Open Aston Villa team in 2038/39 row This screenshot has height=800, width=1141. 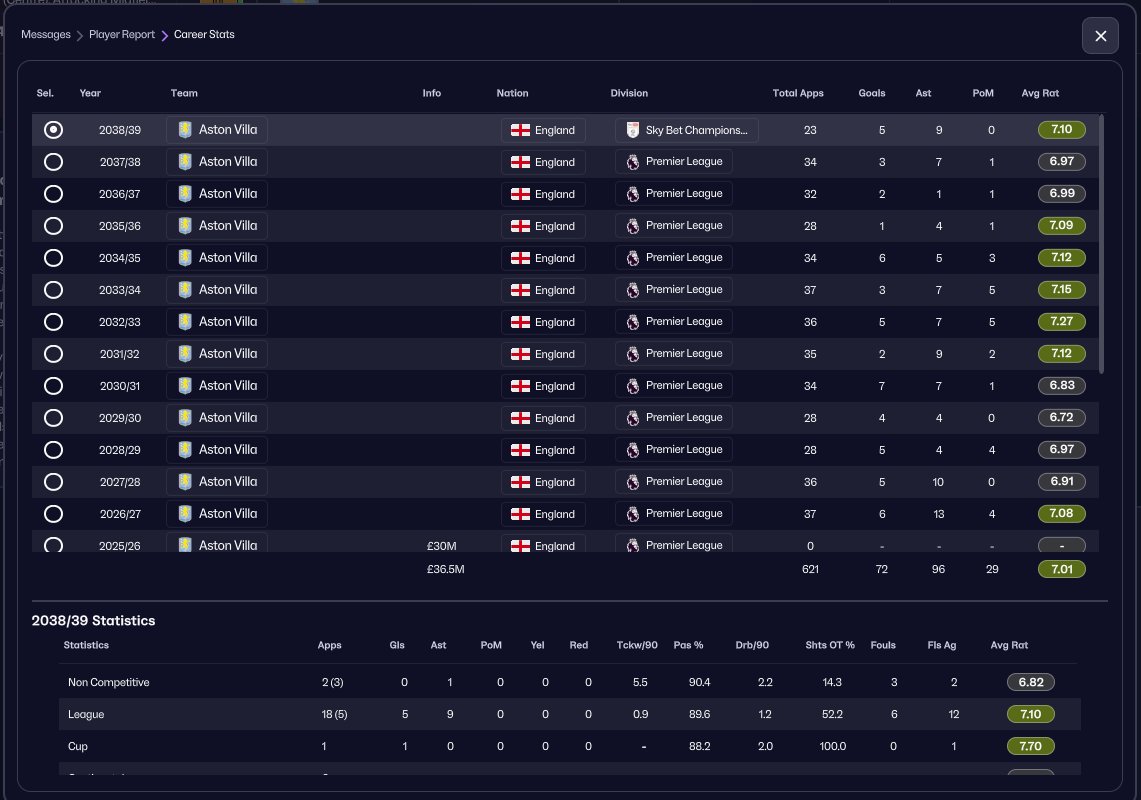pos(217,130)
